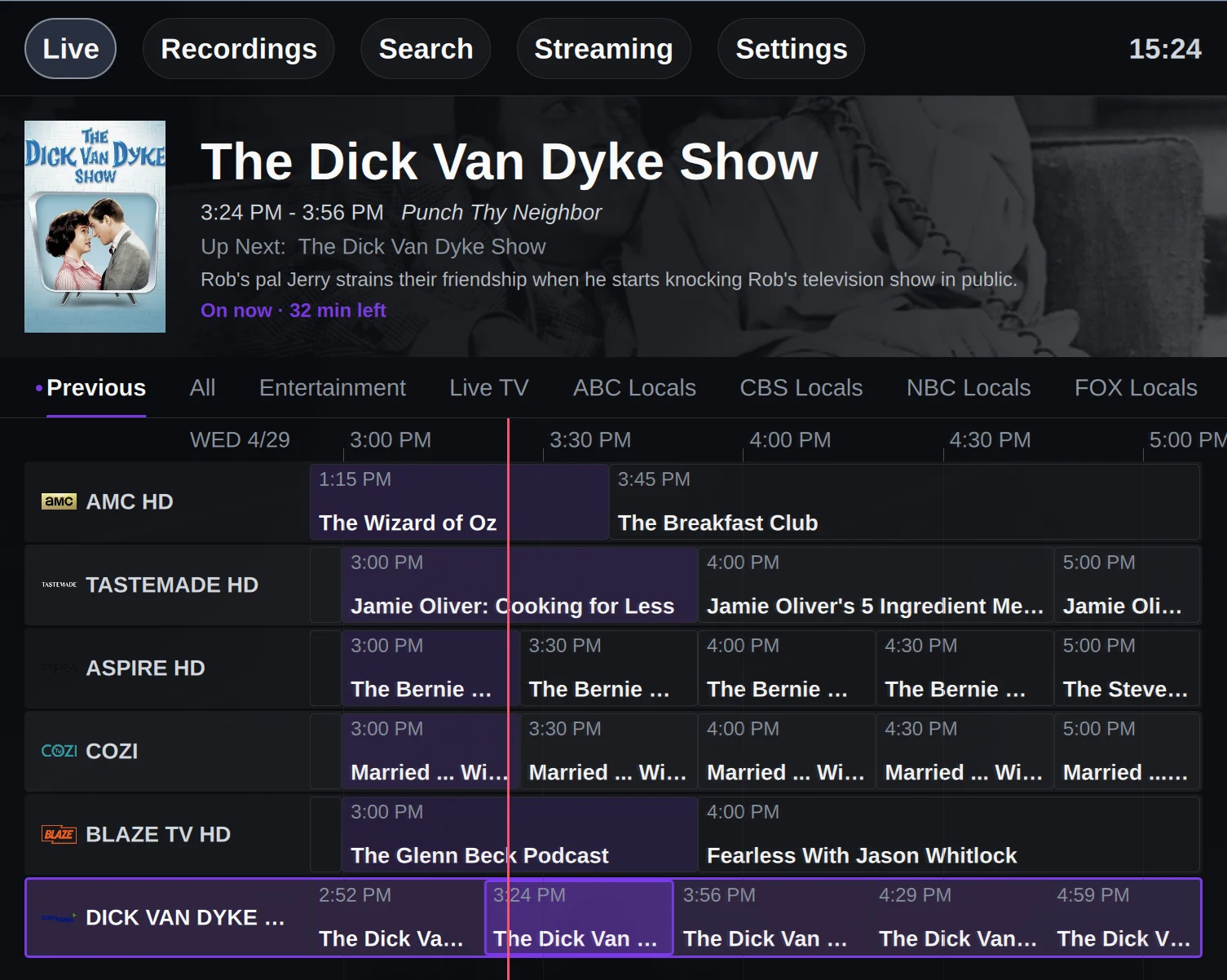Select the 3:24 PM Dick Van Dyke episode
This screenshot has width=1227, height=980.
[x=579, y=917]
